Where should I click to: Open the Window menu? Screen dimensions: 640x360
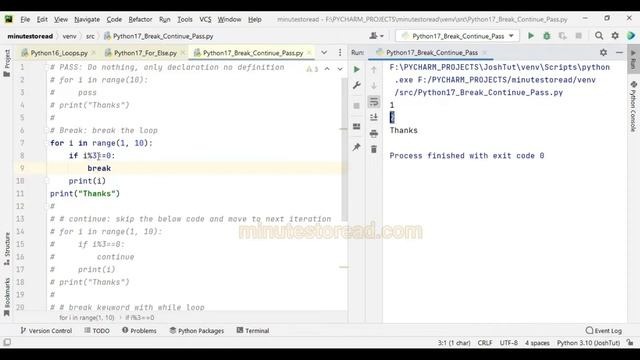pos(229,19)
